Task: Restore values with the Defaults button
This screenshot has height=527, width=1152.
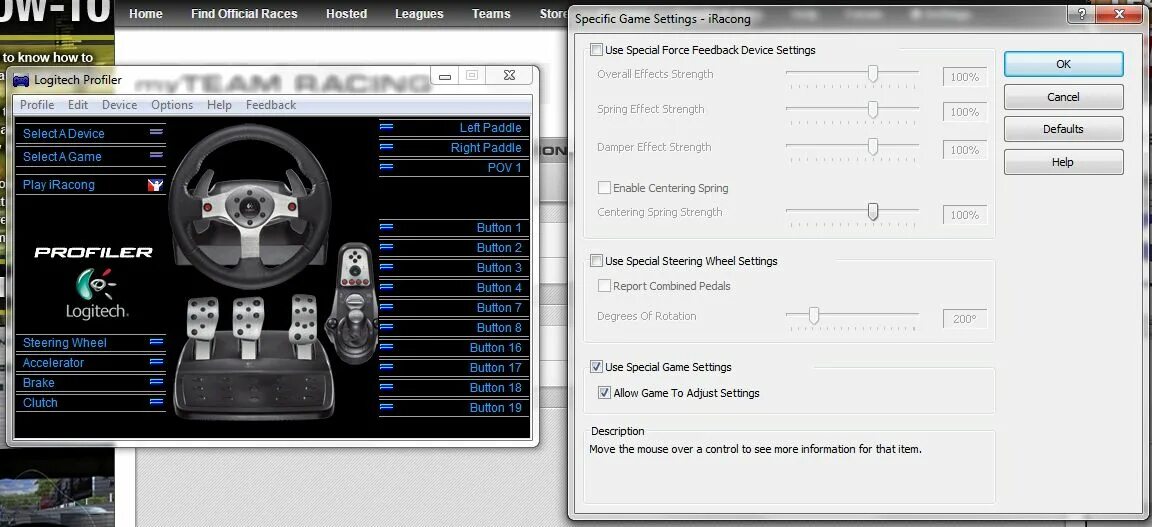Action: 1063,129
